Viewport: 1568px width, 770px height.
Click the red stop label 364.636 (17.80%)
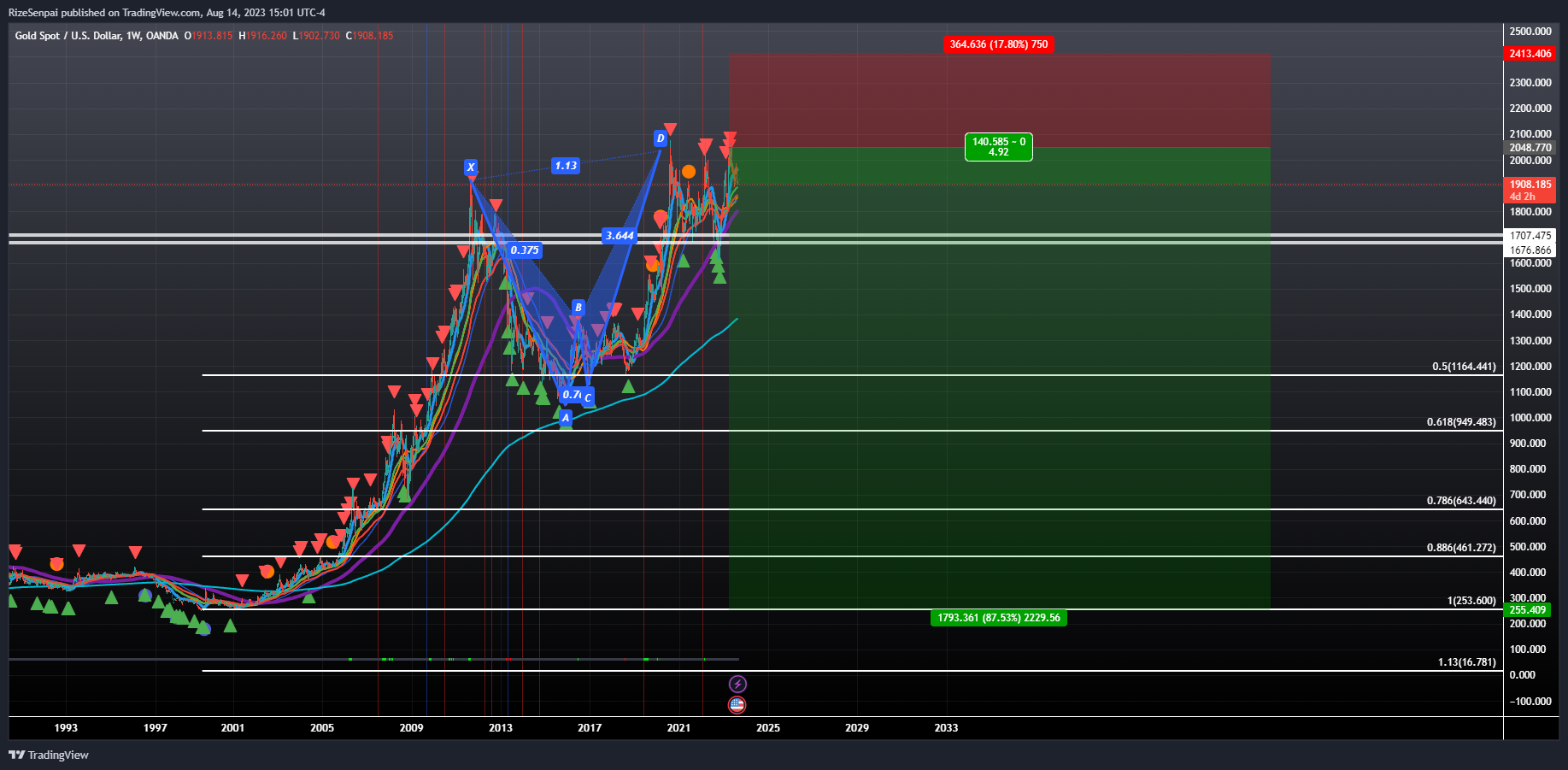tap(999, 44)
